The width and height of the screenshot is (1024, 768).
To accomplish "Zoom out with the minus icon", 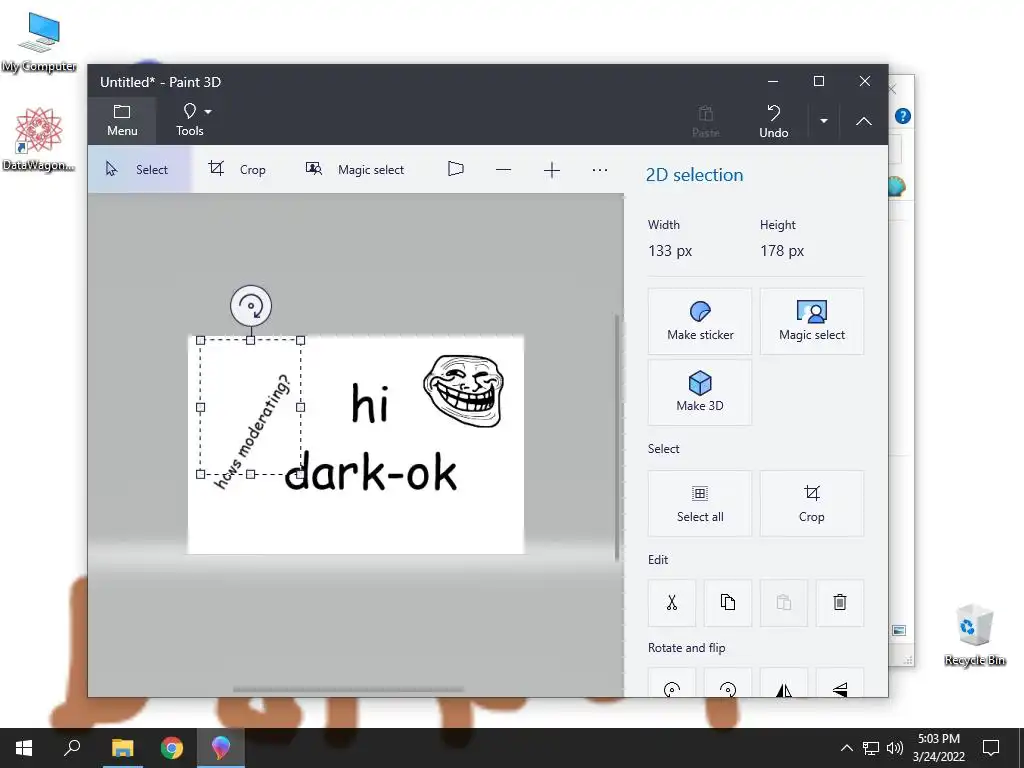I will [x=503, y=170].
